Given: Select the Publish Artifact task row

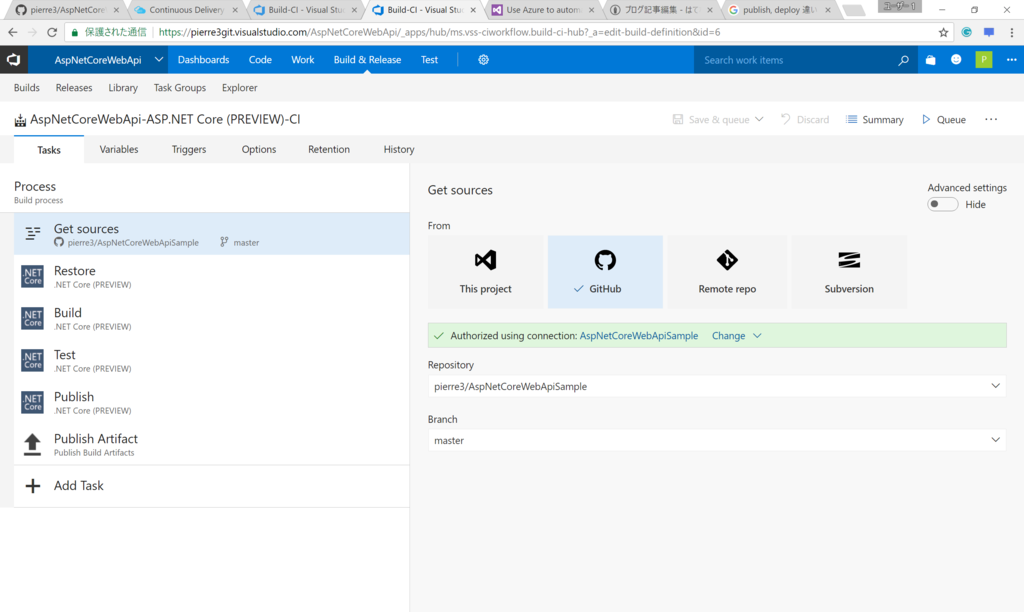Looking at the screenshot, I should 212,444.
